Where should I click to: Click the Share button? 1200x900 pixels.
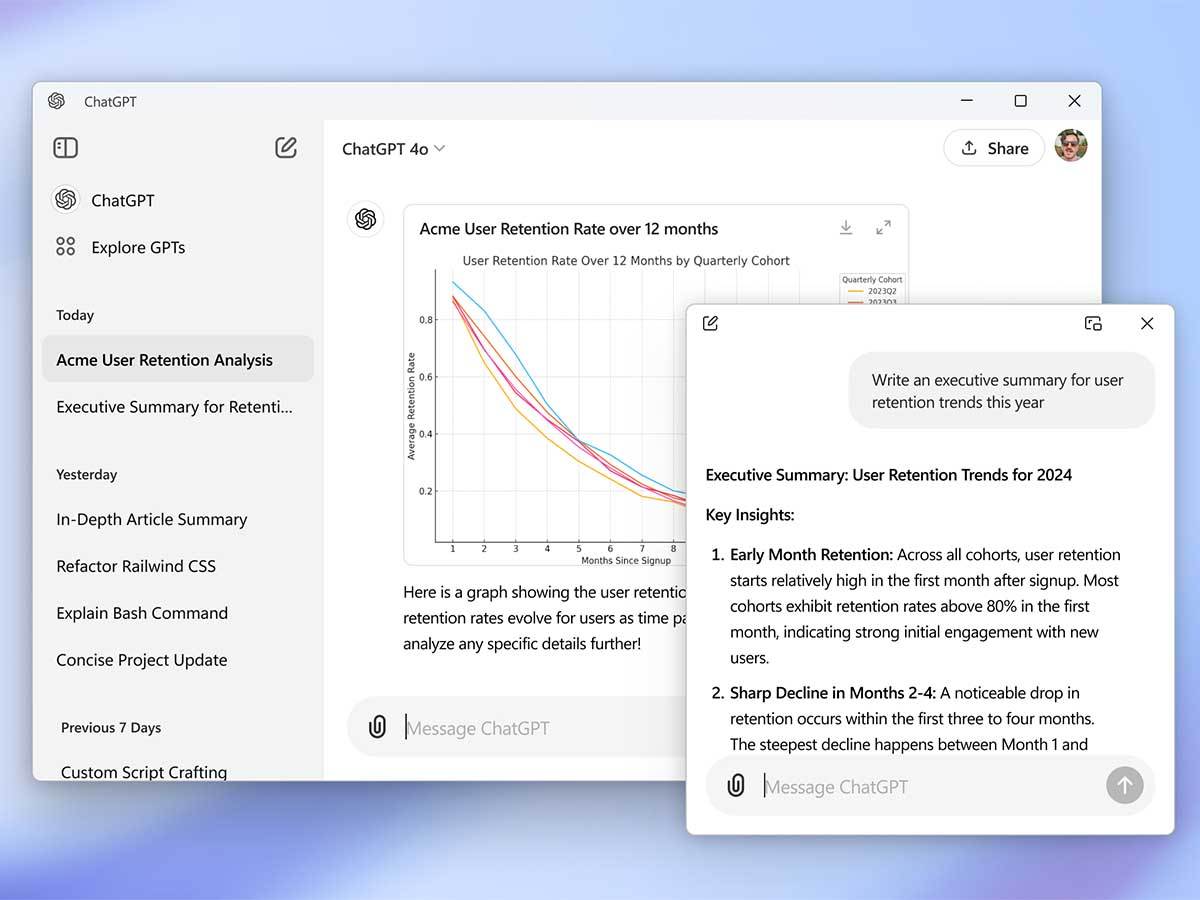994,148
